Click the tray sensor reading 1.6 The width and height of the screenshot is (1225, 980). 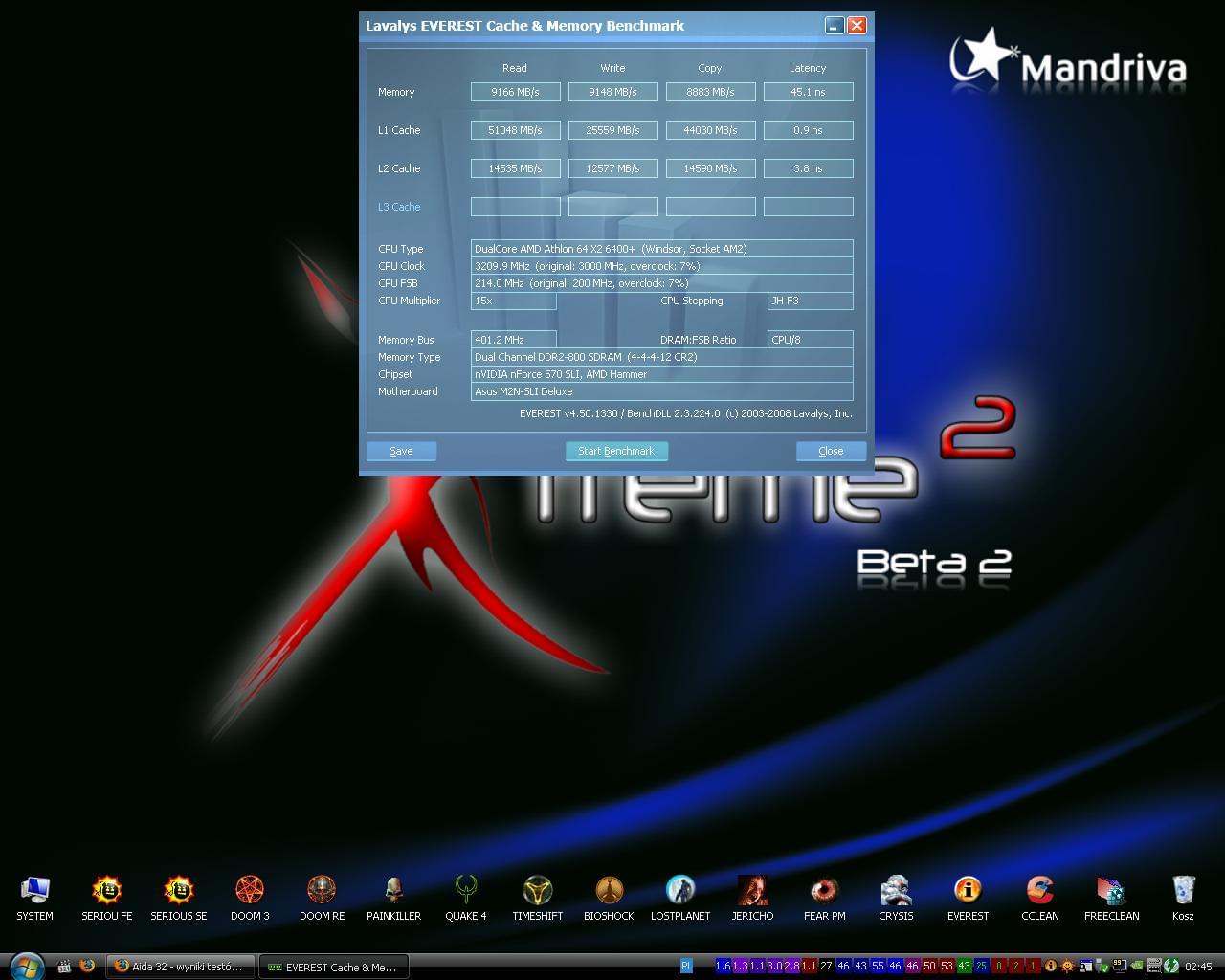coord(723,967)
